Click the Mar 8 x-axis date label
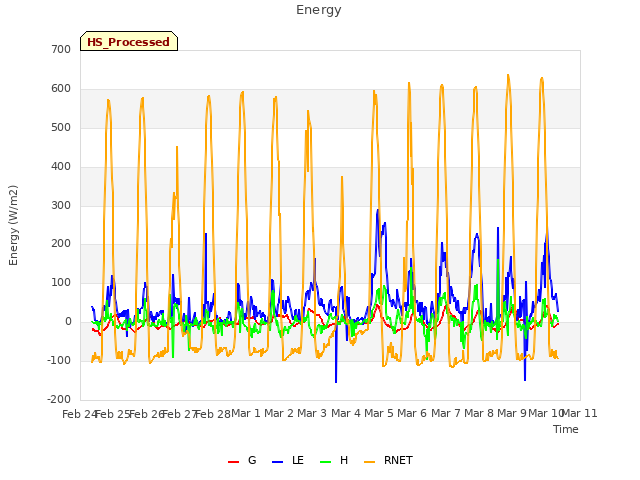 479,413
